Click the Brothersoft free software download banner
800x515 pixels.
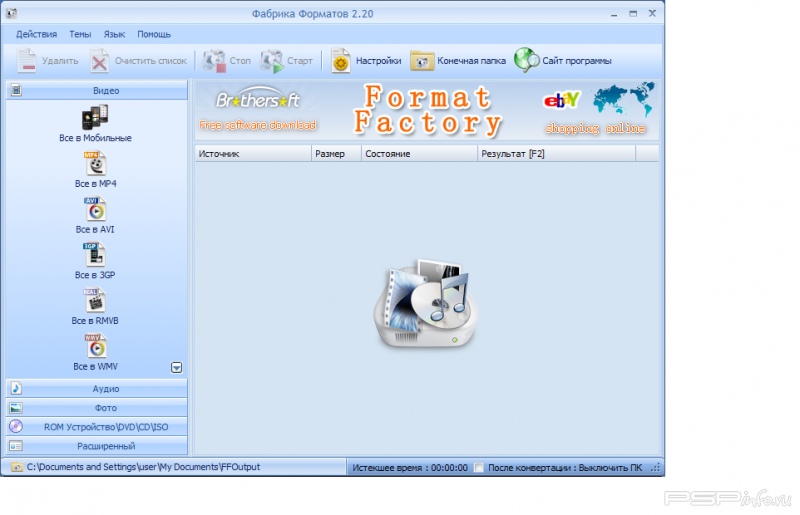point(258,111)
